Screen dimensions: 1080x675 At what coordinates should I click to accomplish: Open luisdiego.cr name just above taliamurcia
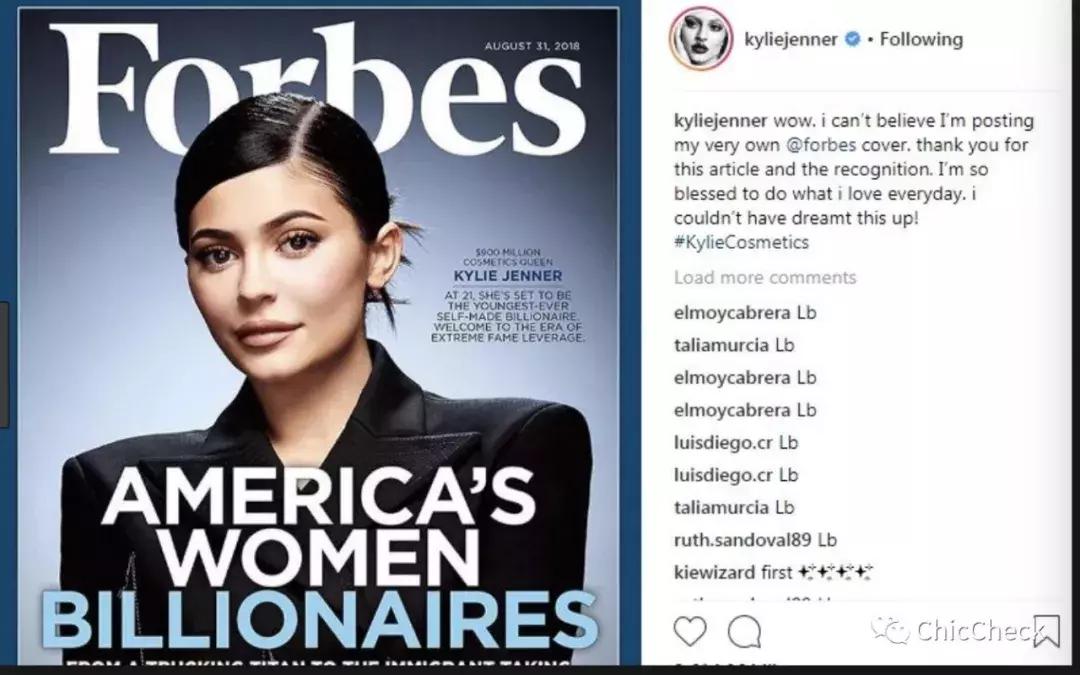pyautogui.click(x=723, y=475)
